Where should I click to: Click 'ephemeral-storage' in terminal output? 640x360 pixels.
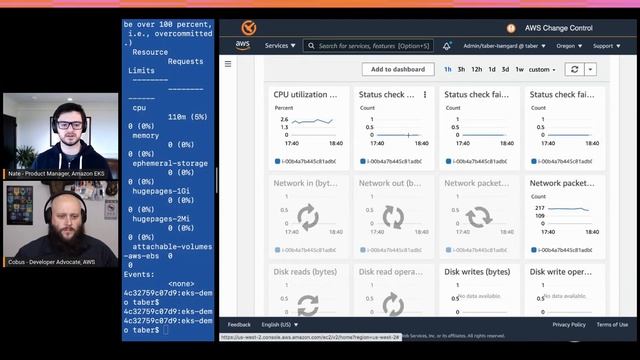pyautogui.click(x=170, y=163)
